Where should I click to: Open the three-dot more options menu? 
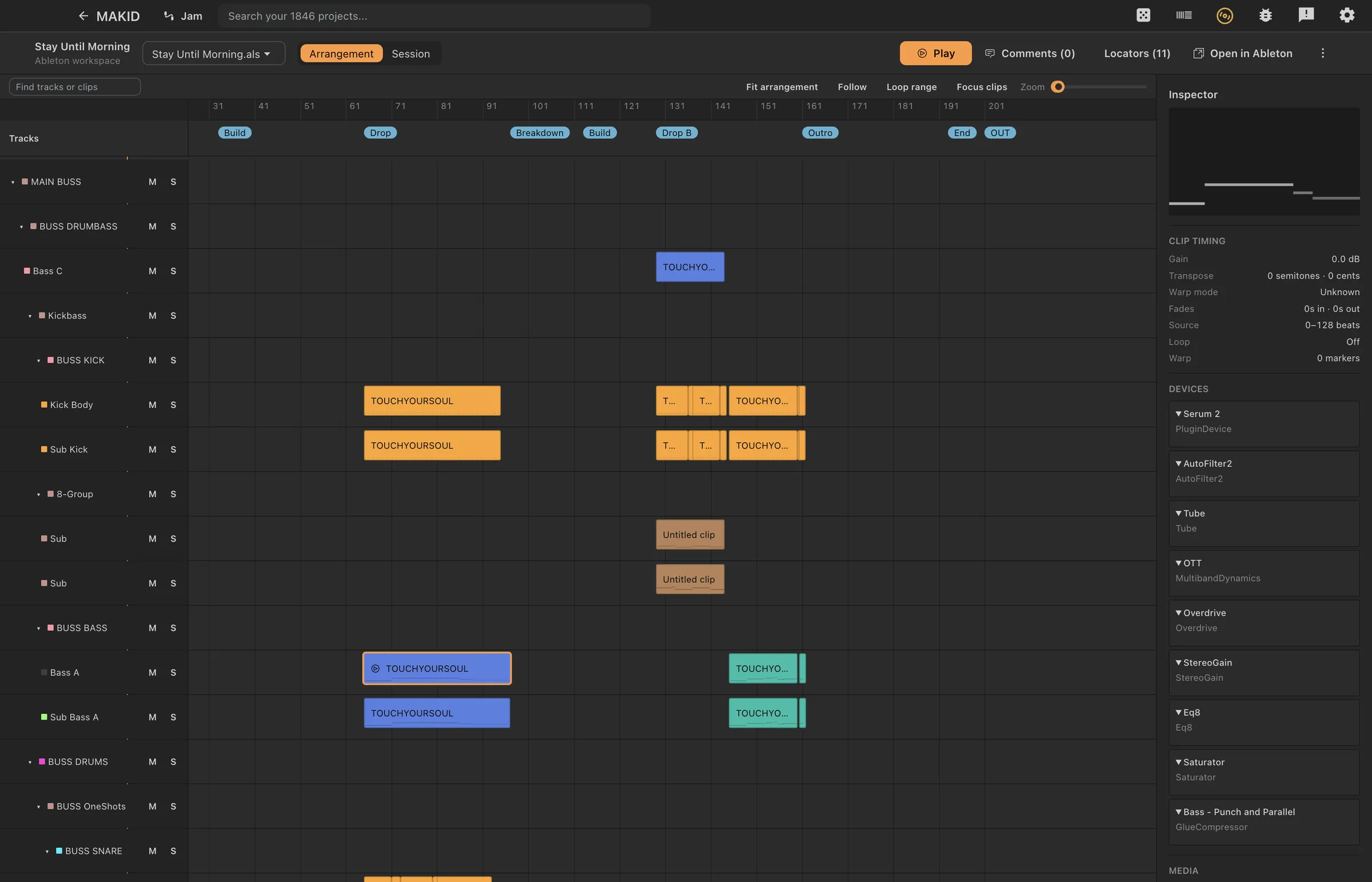(1322, 53)
